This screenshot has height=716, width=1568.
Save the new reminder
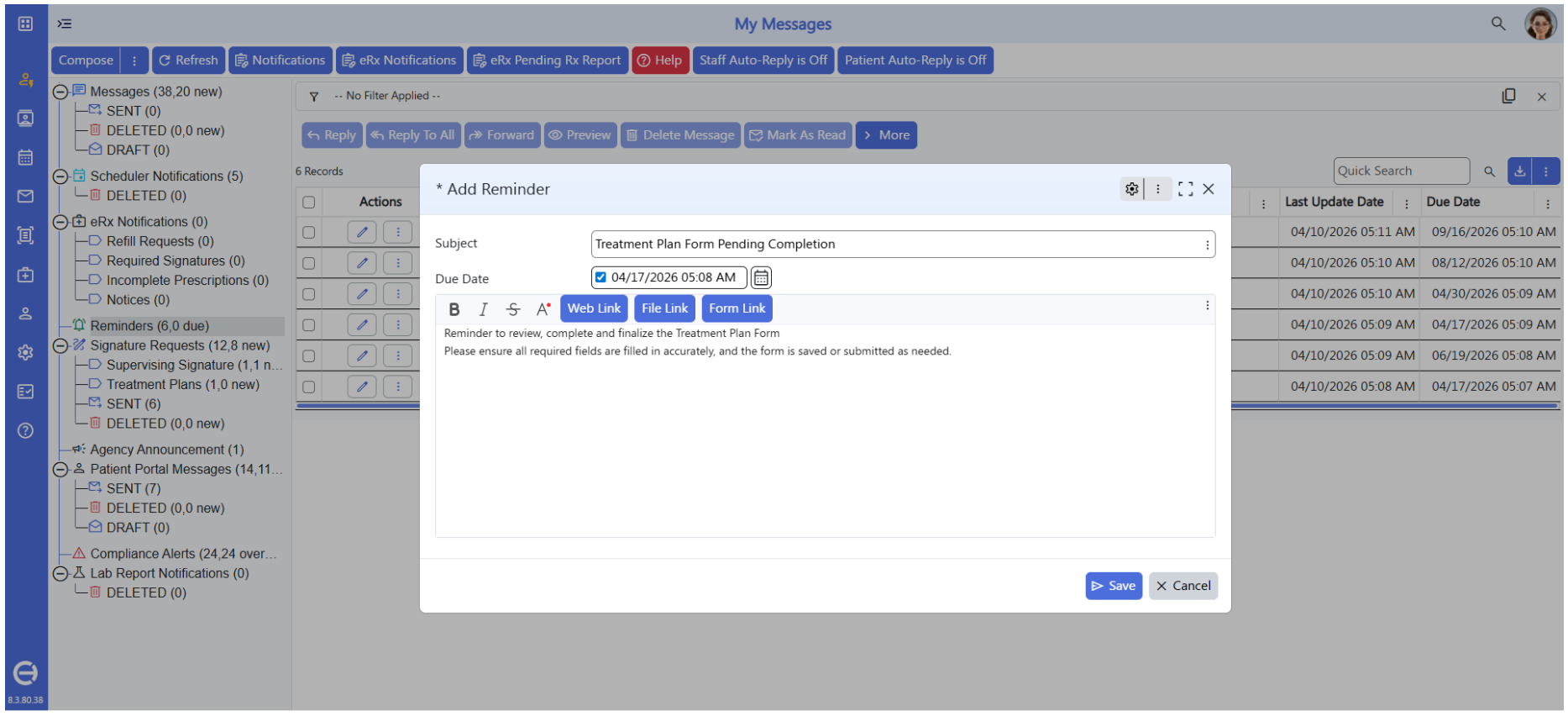pos(1114,587)
